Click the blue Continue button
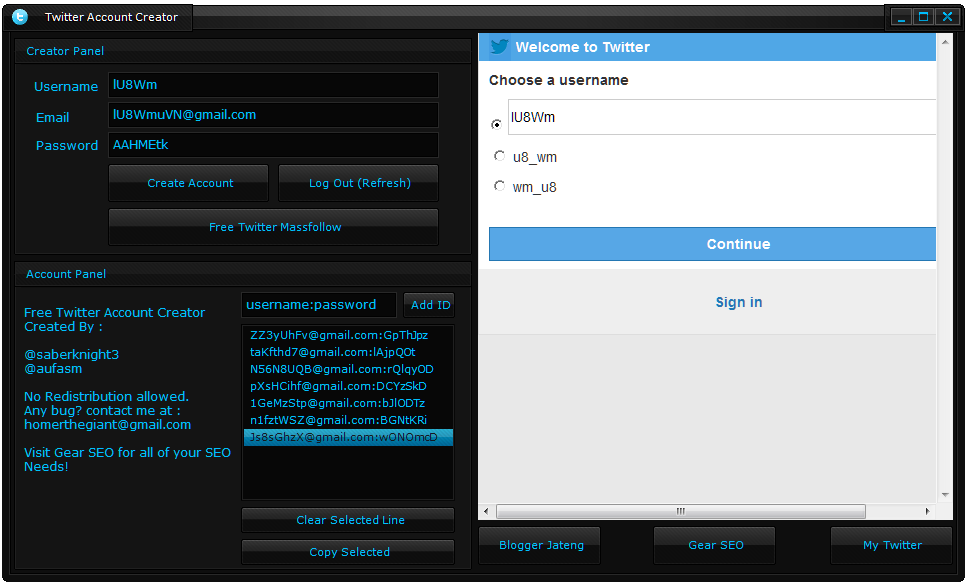This screenshot has width=969, height=585. point(713,244)
